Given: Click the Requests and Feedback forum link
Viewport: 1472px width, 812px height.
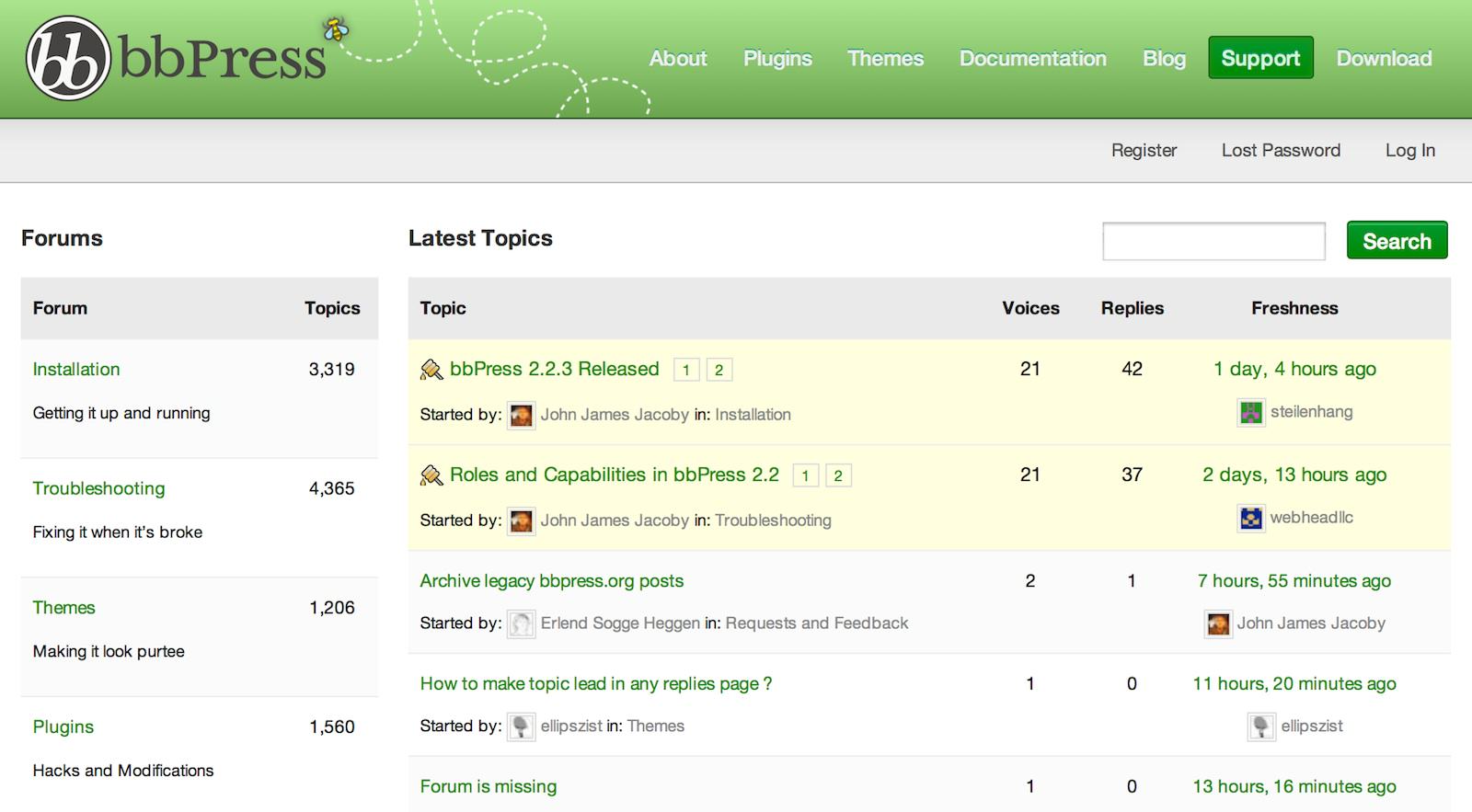Looking at the screenshot, I should point(817,623).
